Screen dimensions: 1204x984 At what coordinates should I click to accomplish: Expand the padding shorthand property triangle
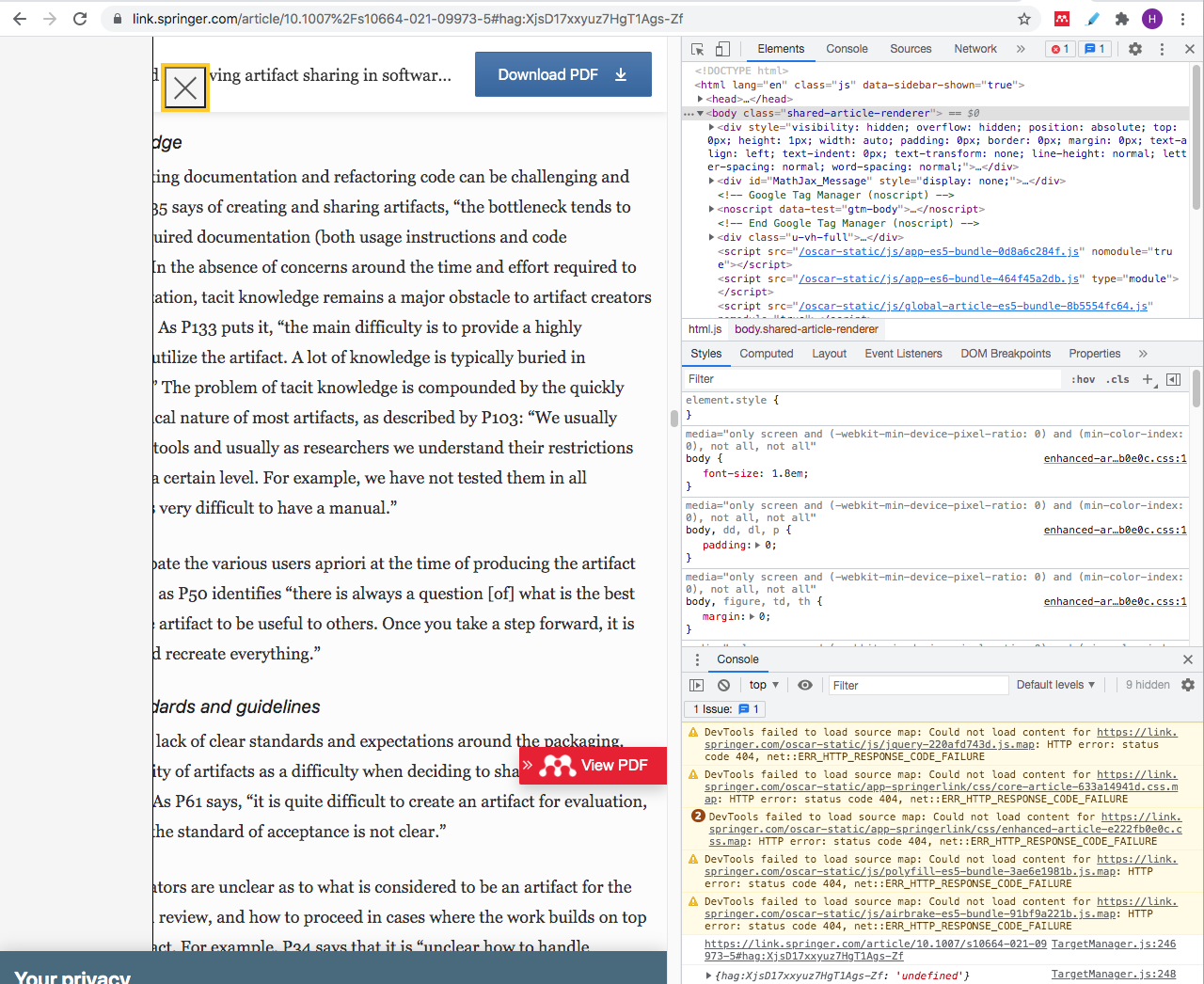point(757,546)
